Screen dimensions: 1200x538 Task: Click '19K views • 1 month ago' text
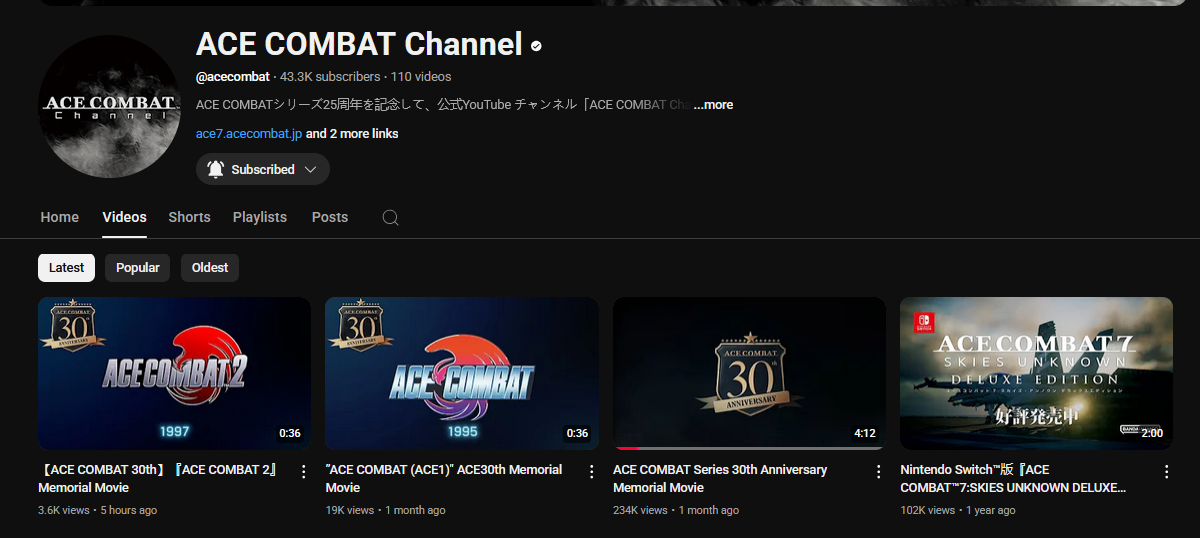click(385, 510)
